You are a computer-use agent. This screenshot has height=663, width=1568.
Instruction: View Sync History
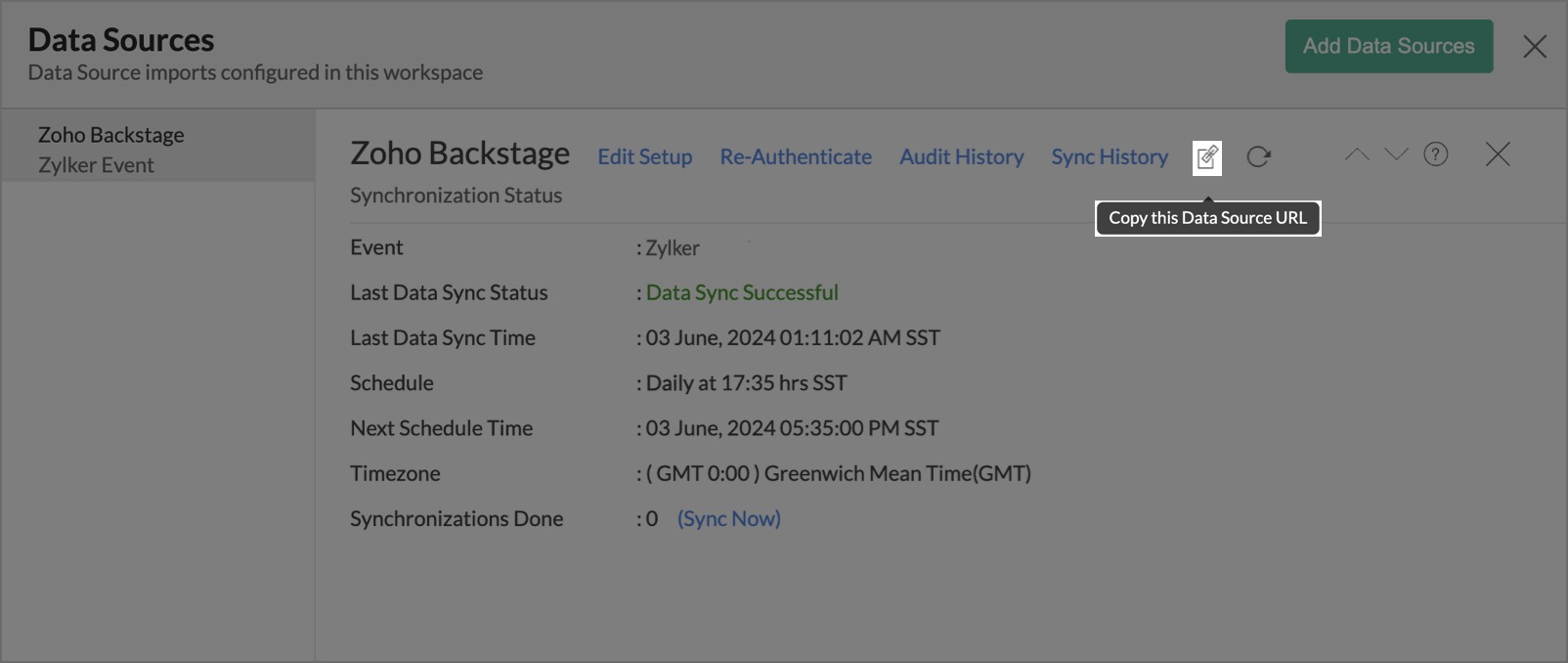point(1110,156)
